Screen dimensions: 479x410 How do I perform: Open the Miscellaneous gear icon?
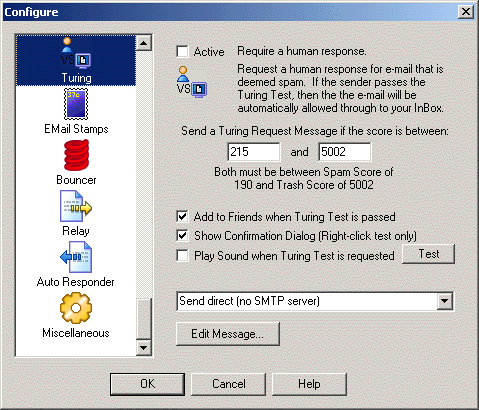76,308
